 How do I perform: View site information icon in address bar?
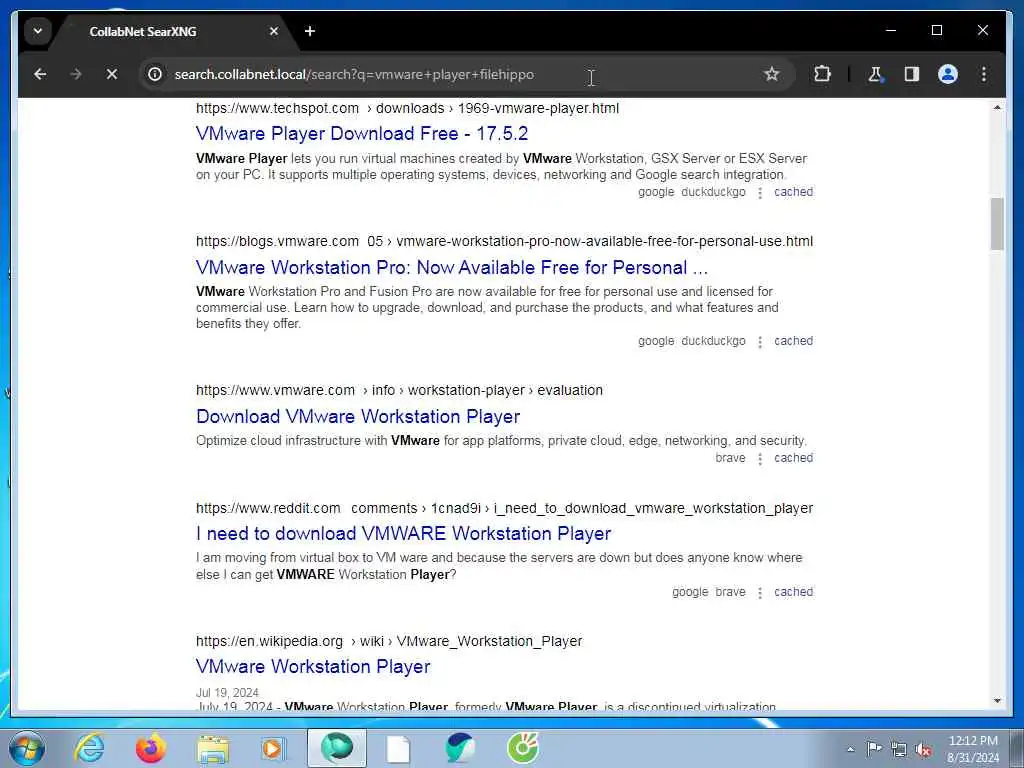click(155, 74)
